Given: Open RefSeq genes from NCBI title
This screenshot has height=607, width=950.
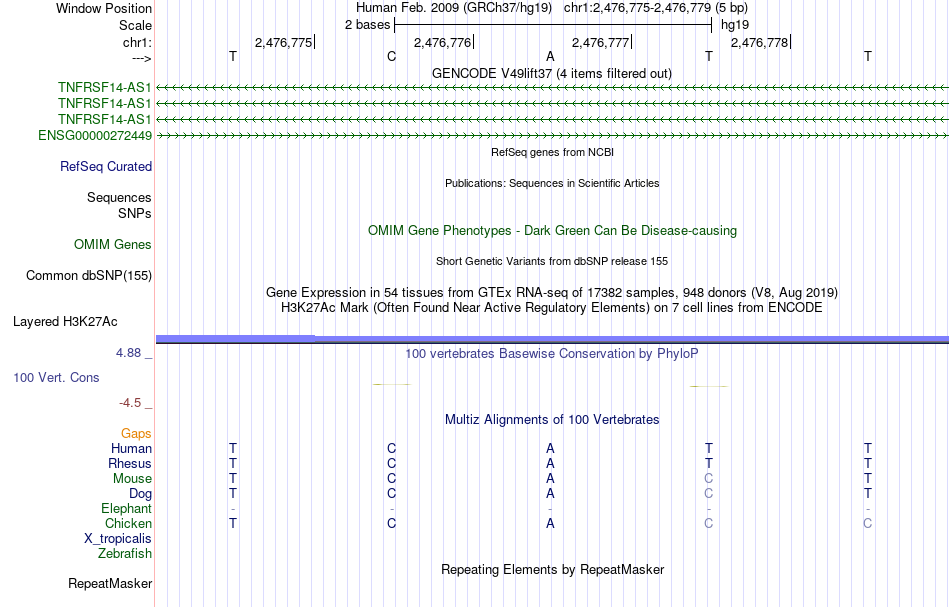Looking at the screenshot, I should (x=552, y=152).
